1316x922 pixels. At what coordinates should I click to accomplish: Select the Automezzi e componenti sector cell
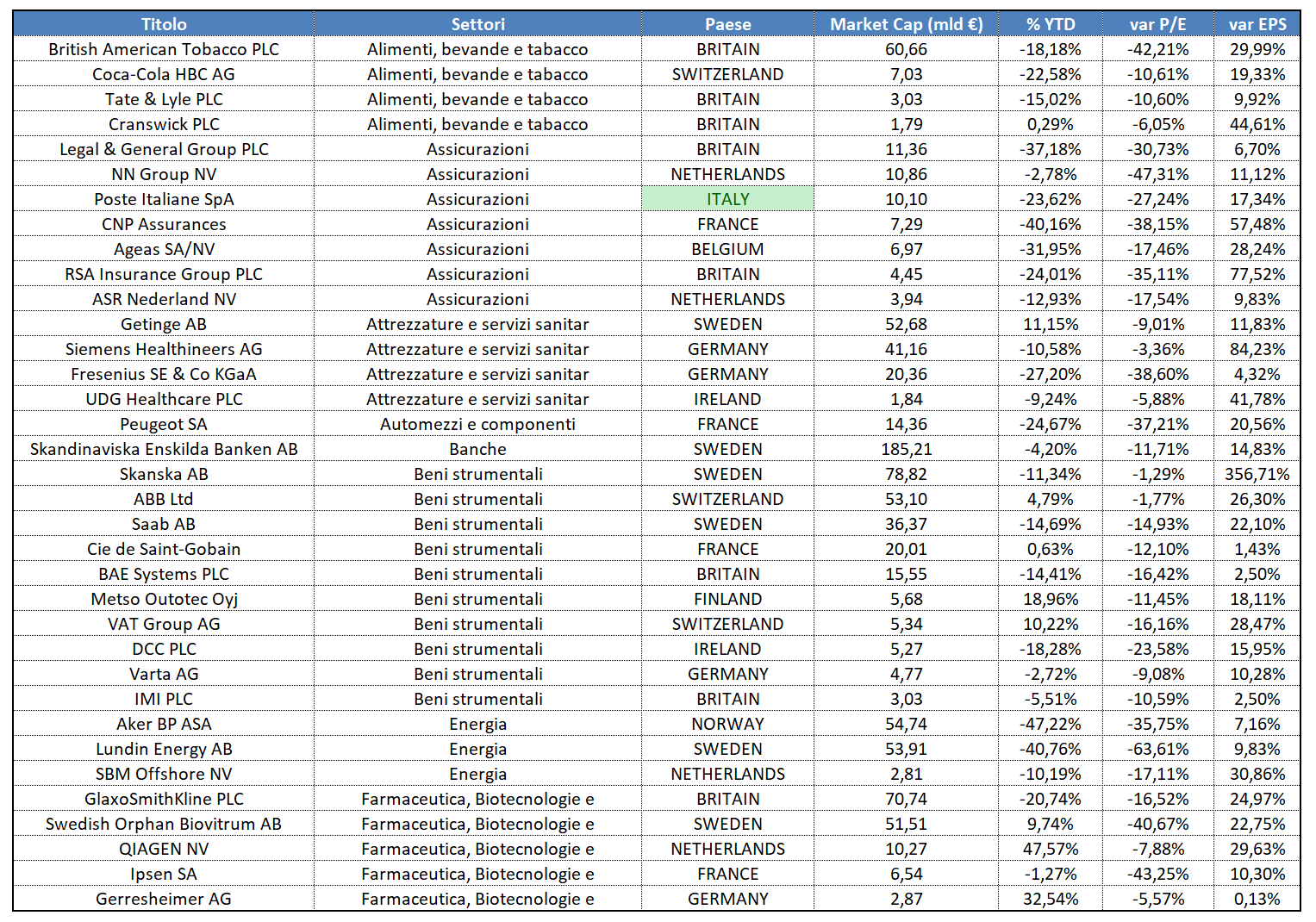pyautogui.click(x=477, y=424)
